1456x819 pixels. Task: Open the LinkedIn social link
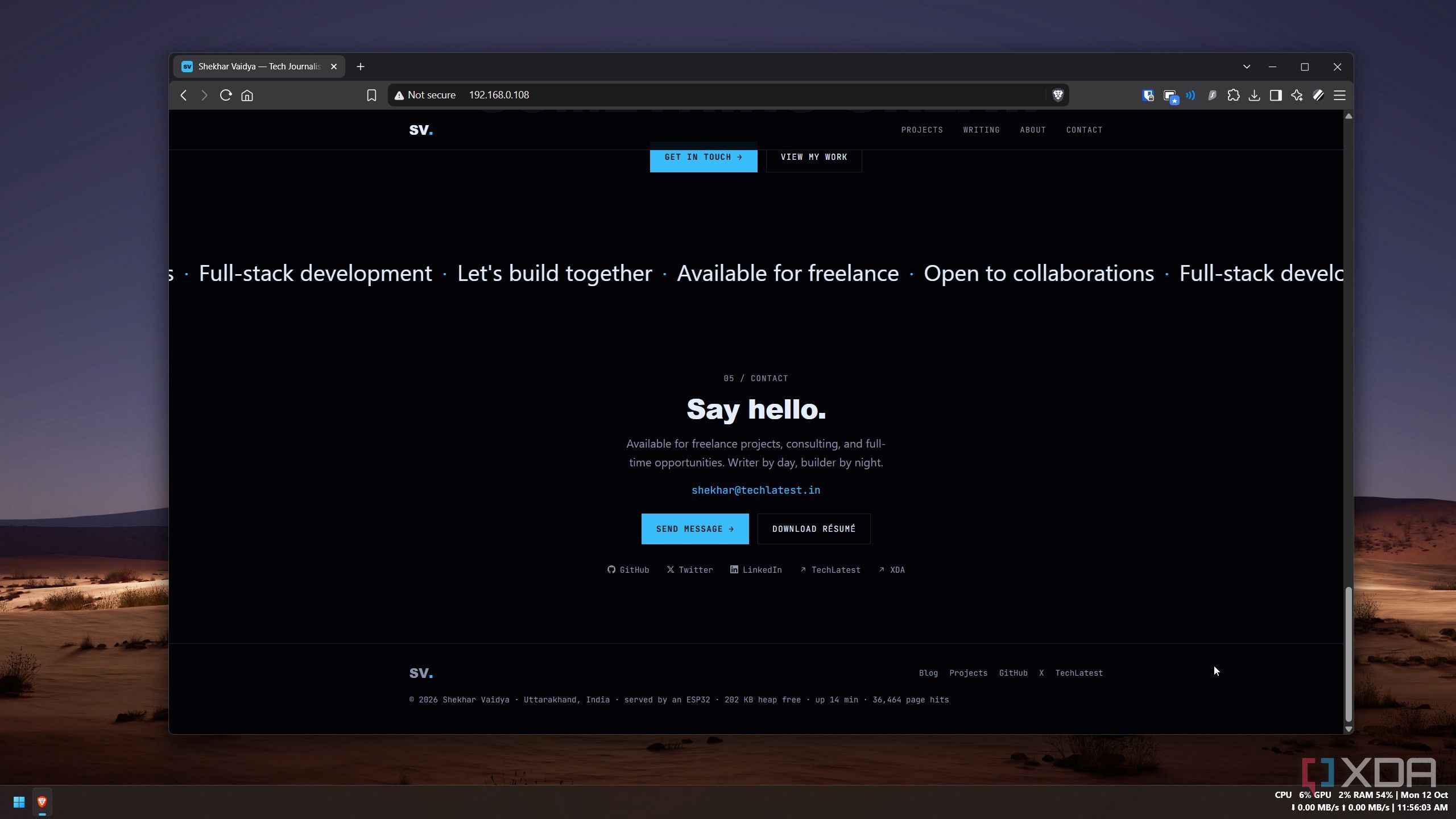tap(756, 570)
